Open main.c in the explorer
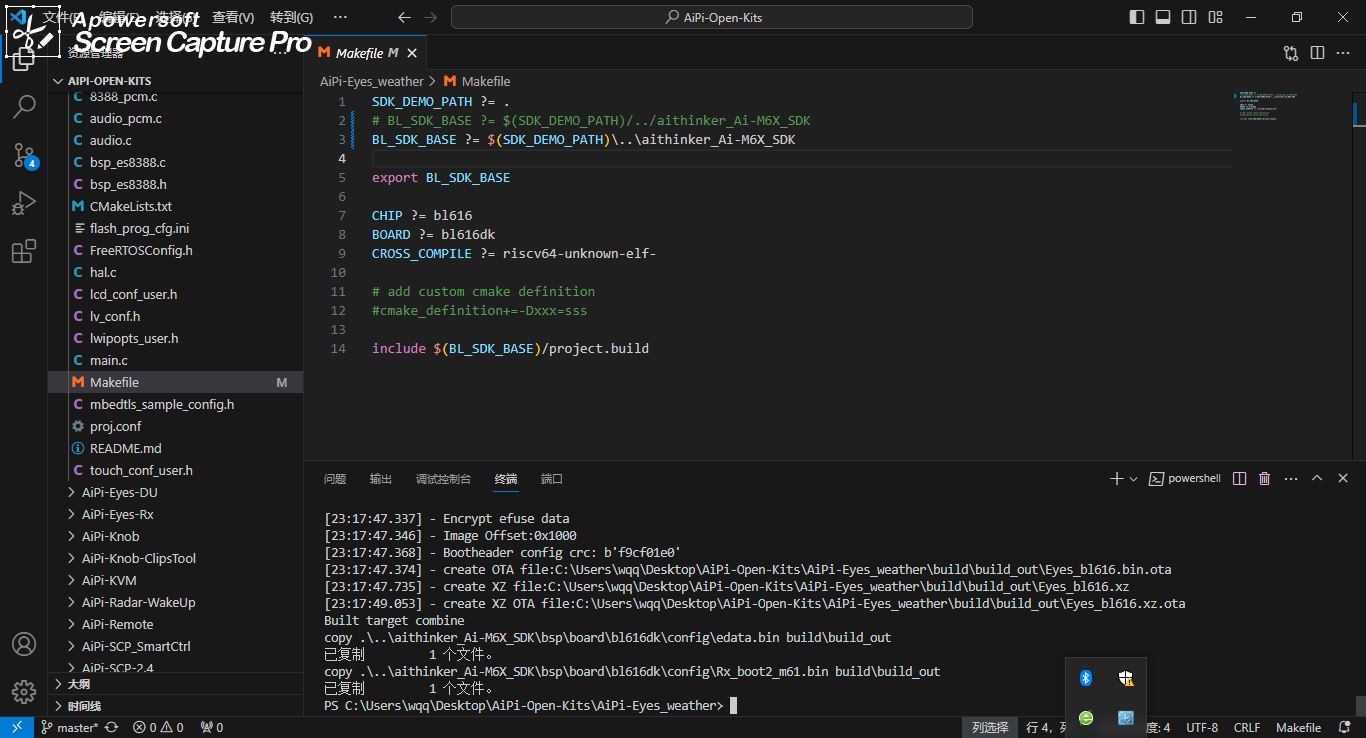Viewport: 1366px width, 738px height. (175, 360)
